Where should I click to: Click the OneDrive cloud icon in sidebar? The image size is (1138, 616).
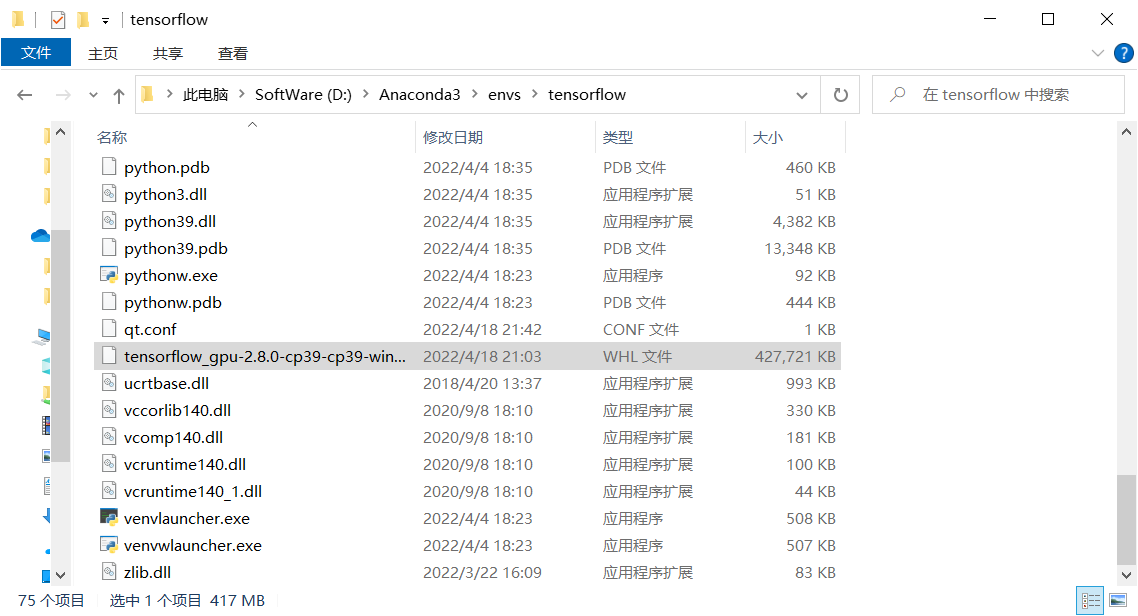coord(41,235)
